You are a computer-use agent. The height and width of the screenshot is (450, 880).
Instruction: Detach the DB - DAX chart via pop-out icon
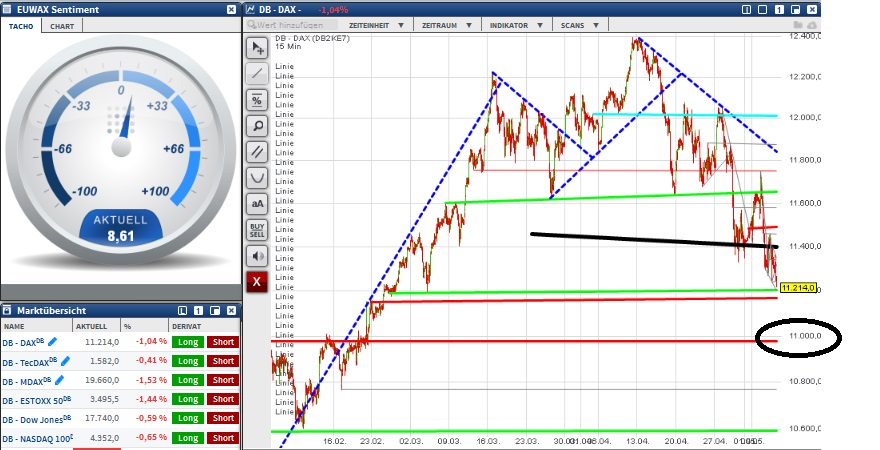(795, 10)
